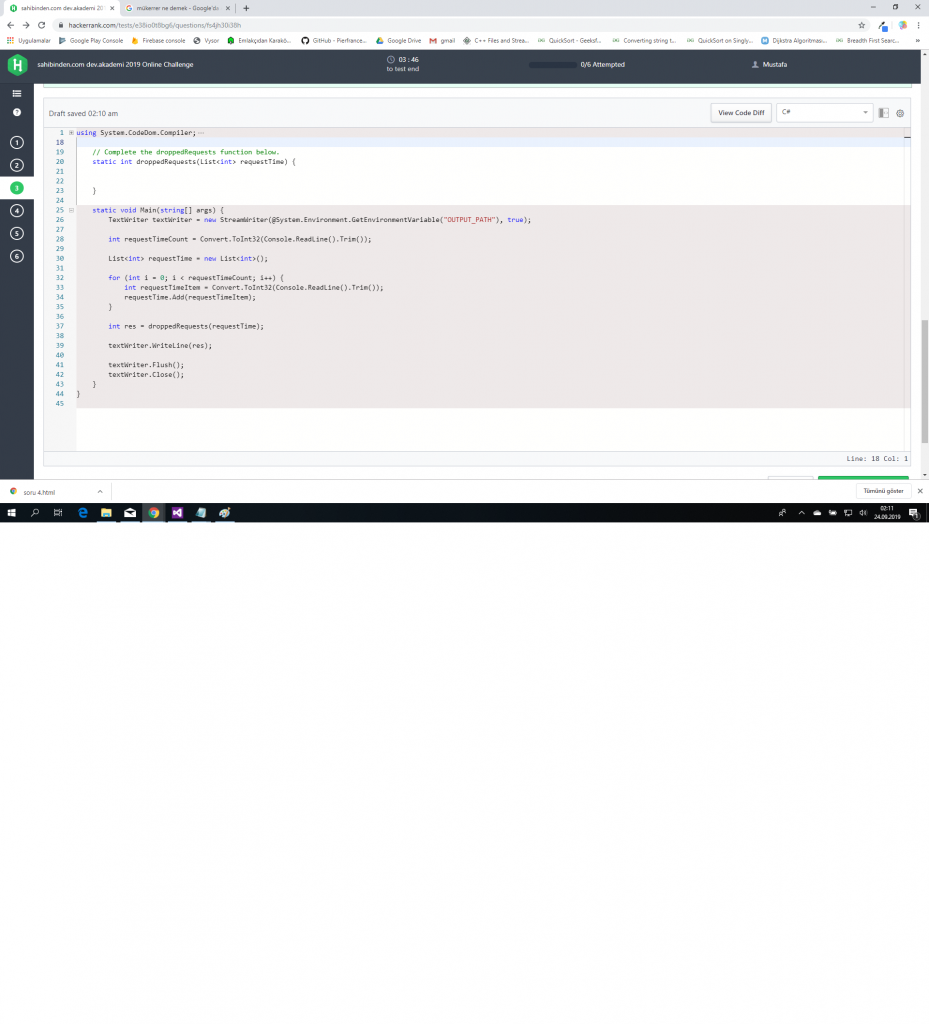Bookmark page with star icon
Viewport: 929px width, 1024px height.
tap(861, 25)
